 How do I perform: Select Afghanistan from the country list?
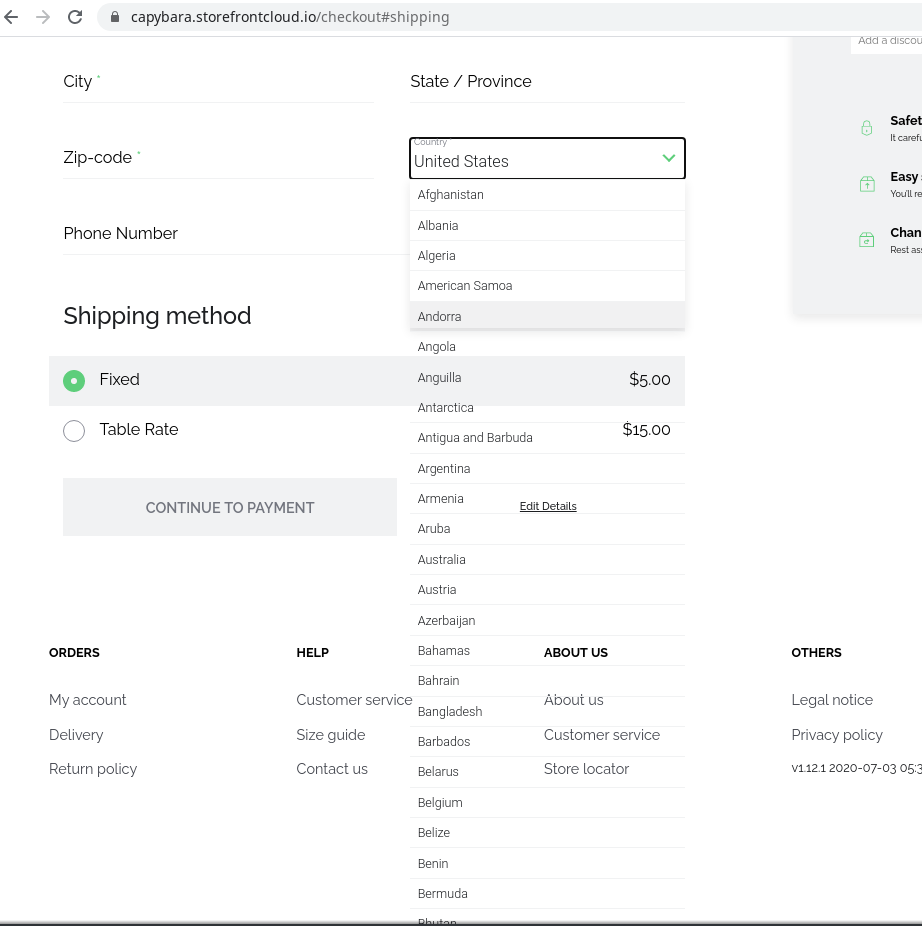pyautogui.click(x=450, y=194)
